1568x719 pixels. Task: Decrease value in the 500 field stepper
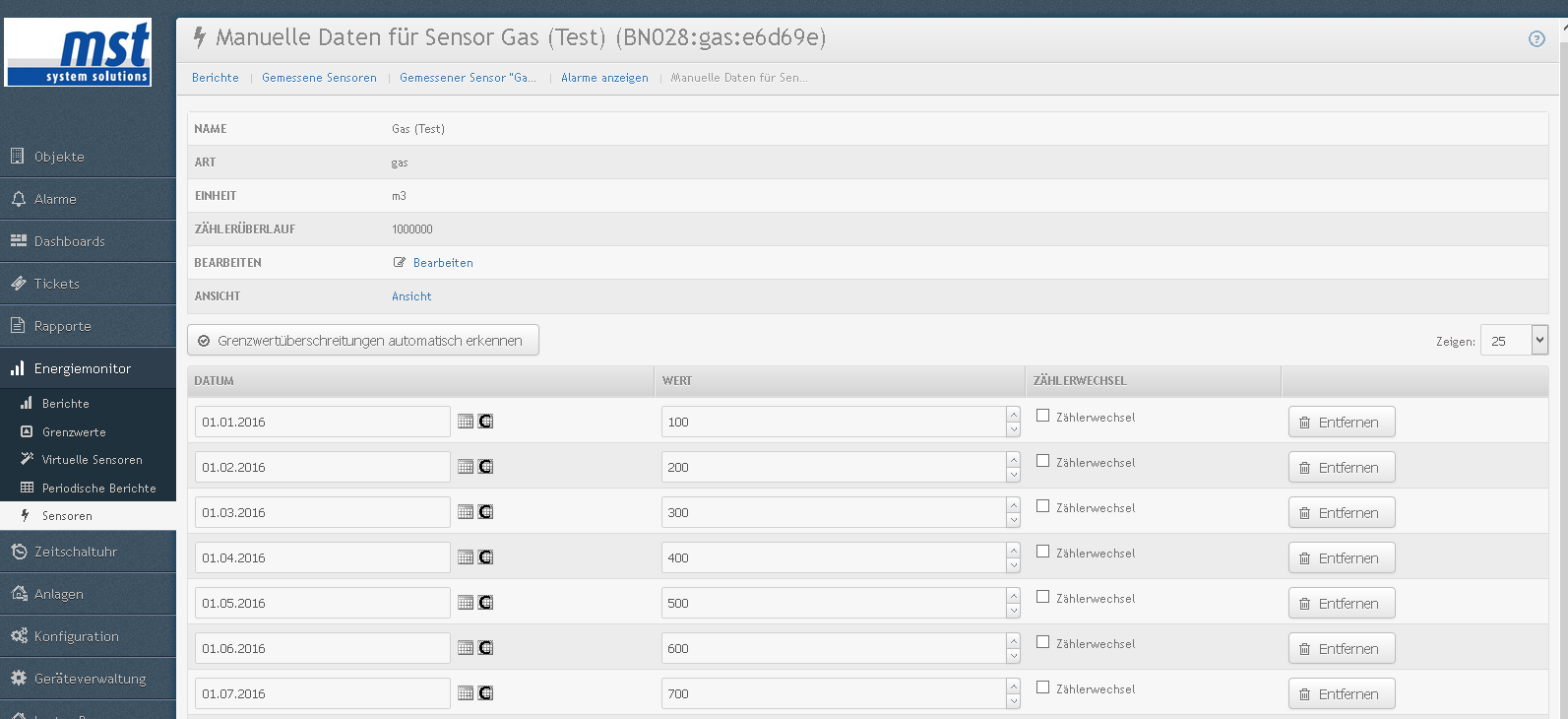1013,611
